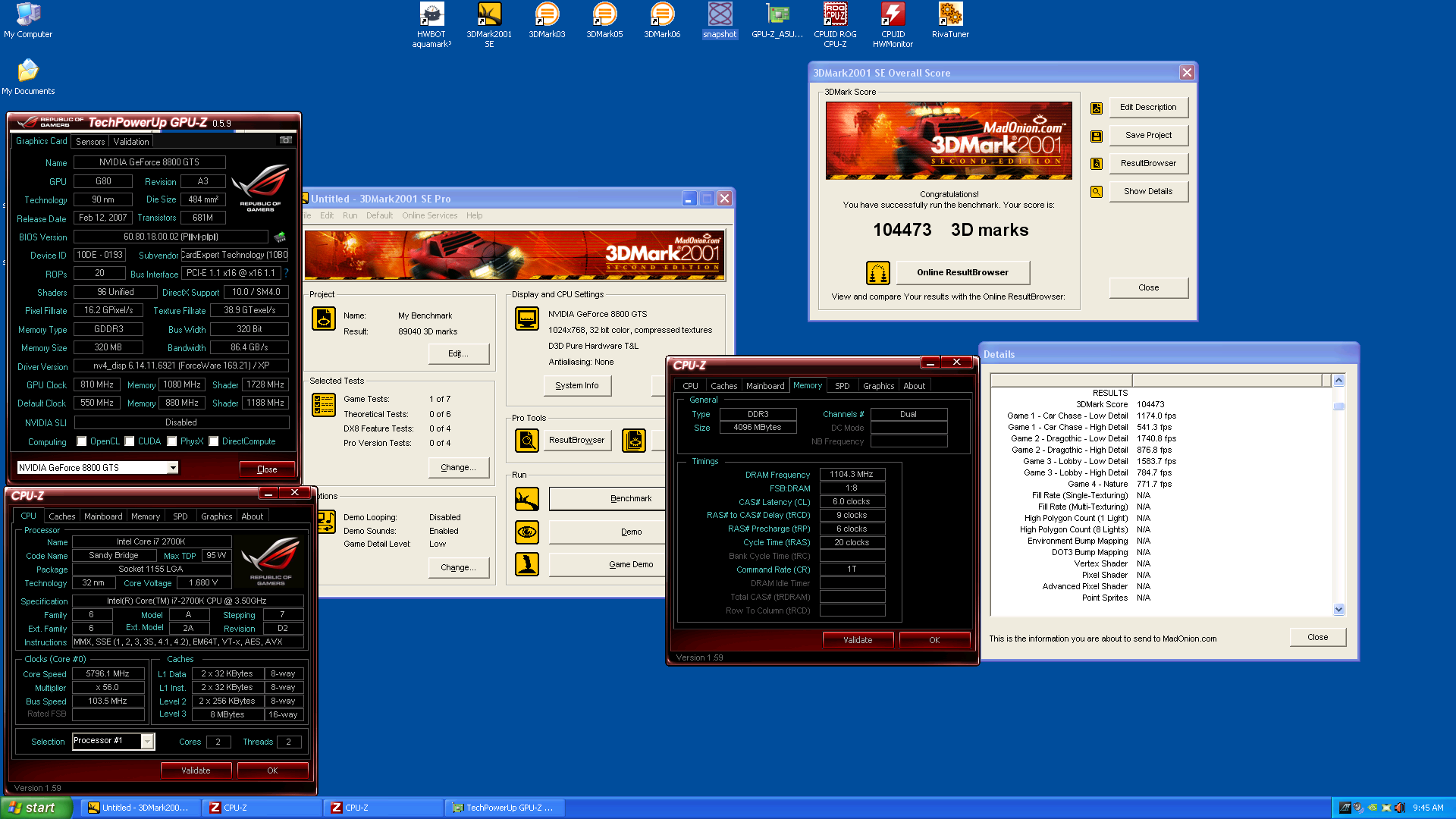Switch to the Sensors tab in GPU-Z
Image resolution: width=1456 pixels, height=819 pixels.
click(90, 142)
